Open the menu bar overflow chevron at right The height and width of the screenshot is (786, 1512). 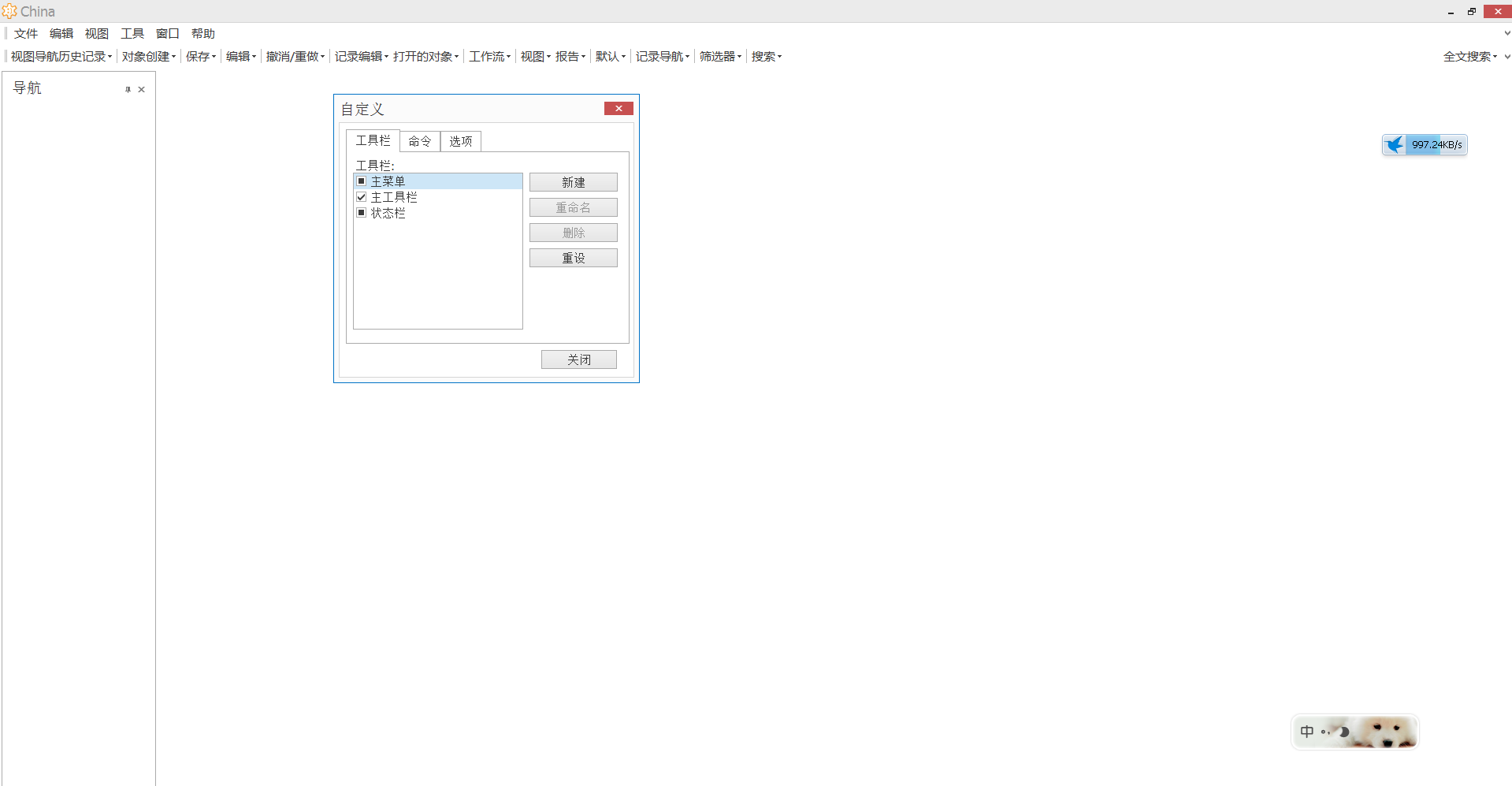point(1506,33)
